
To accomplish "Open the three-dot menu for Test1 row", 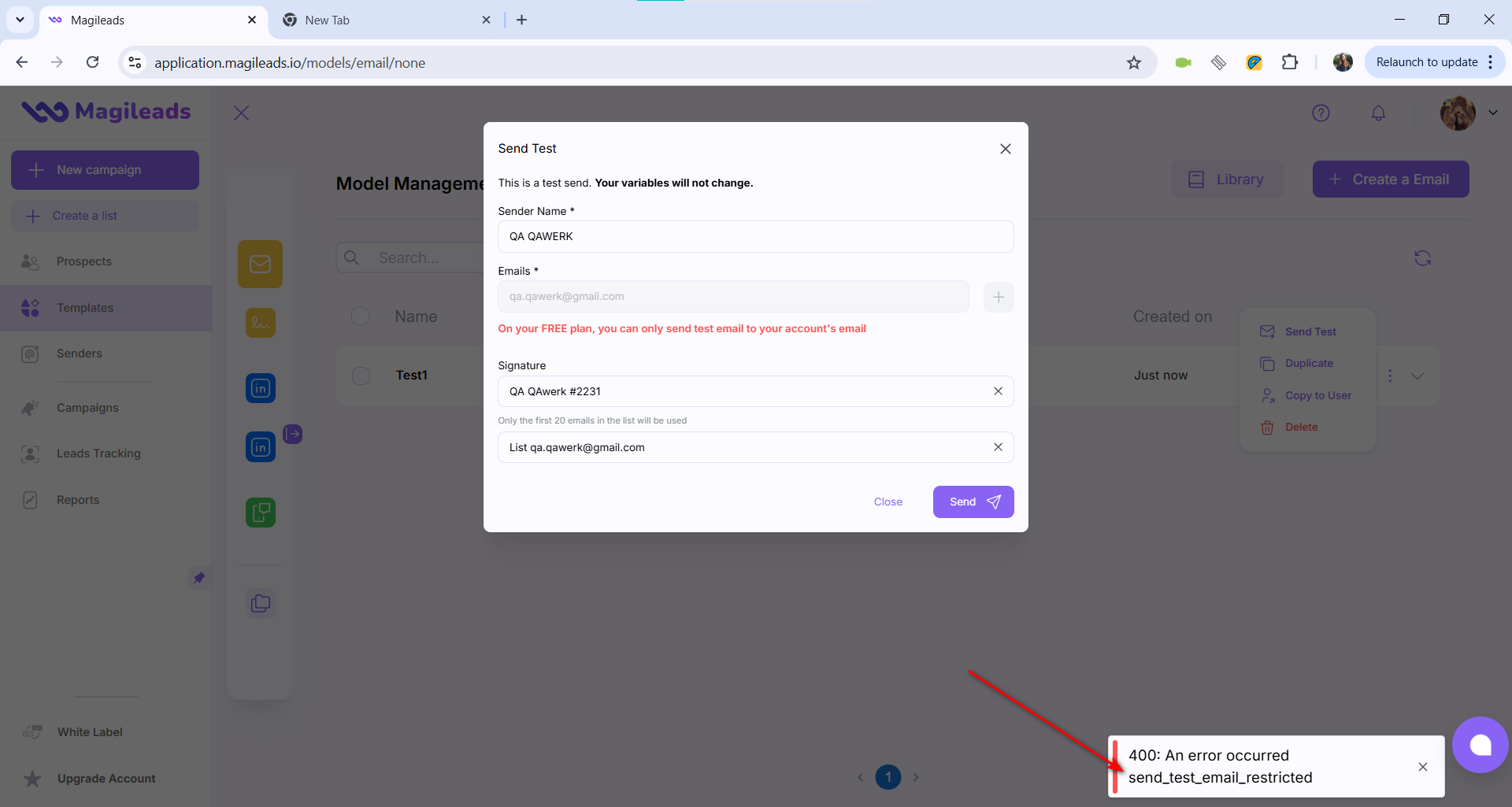I will pyautogui.click(x=1390, y=376).
